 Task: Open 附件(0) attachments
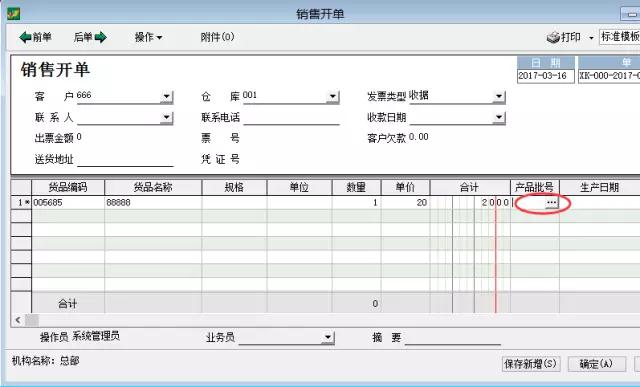[x=217, y=37]
